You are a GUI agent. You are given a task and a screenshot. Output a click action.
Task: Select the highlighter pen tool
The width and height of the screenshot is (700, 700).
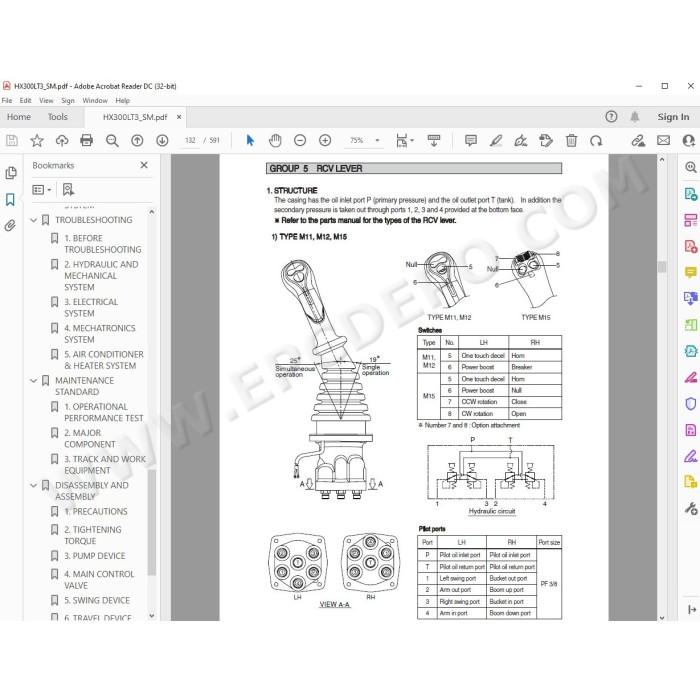point(496,141)
